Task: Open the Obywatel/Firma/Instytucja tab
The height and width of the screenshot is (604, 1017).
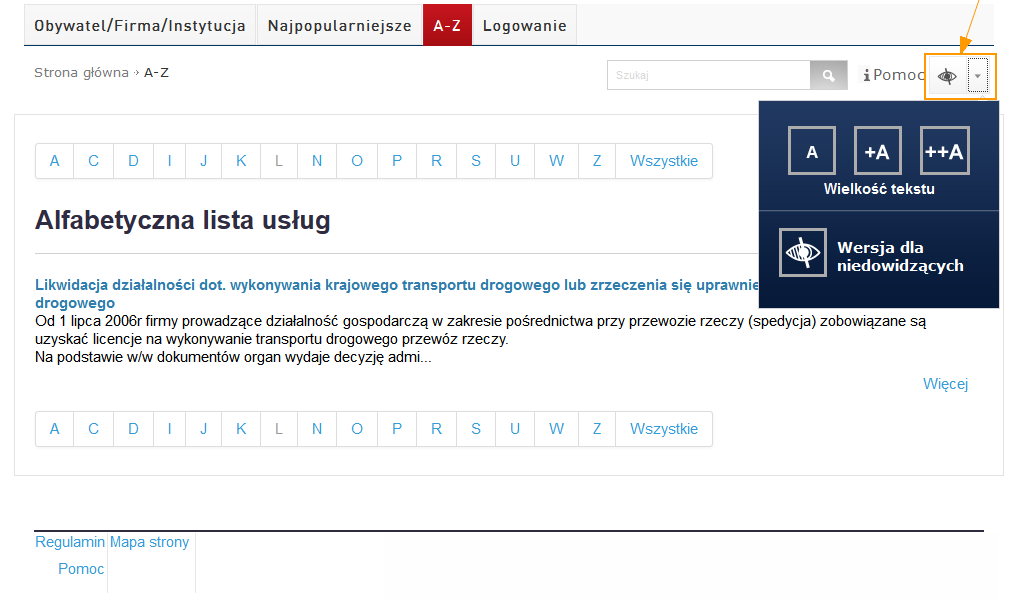Action: (140, 26)
